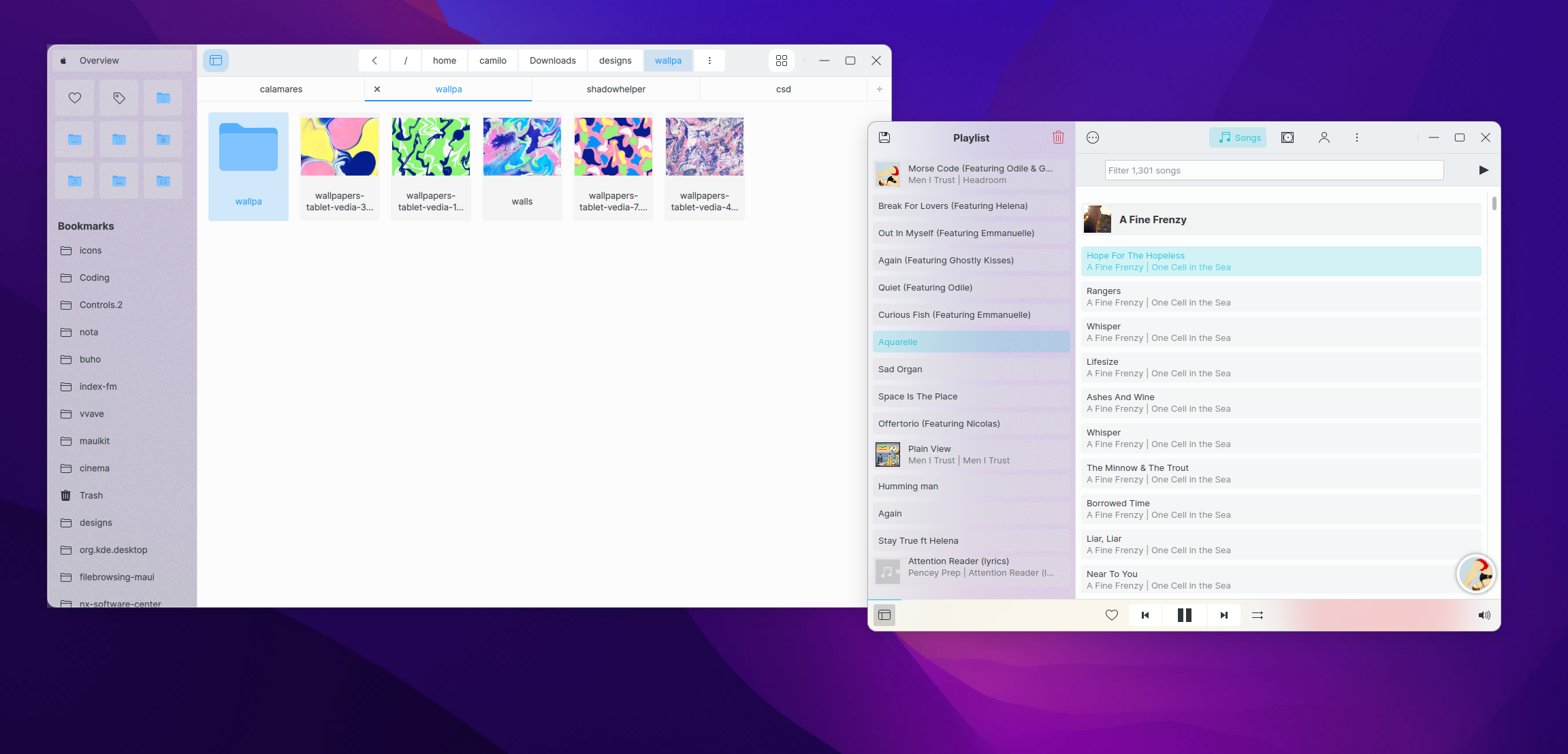Open music player three-dot menu
This screenshot has width=1568, height=754.
tap(1356, 137)
